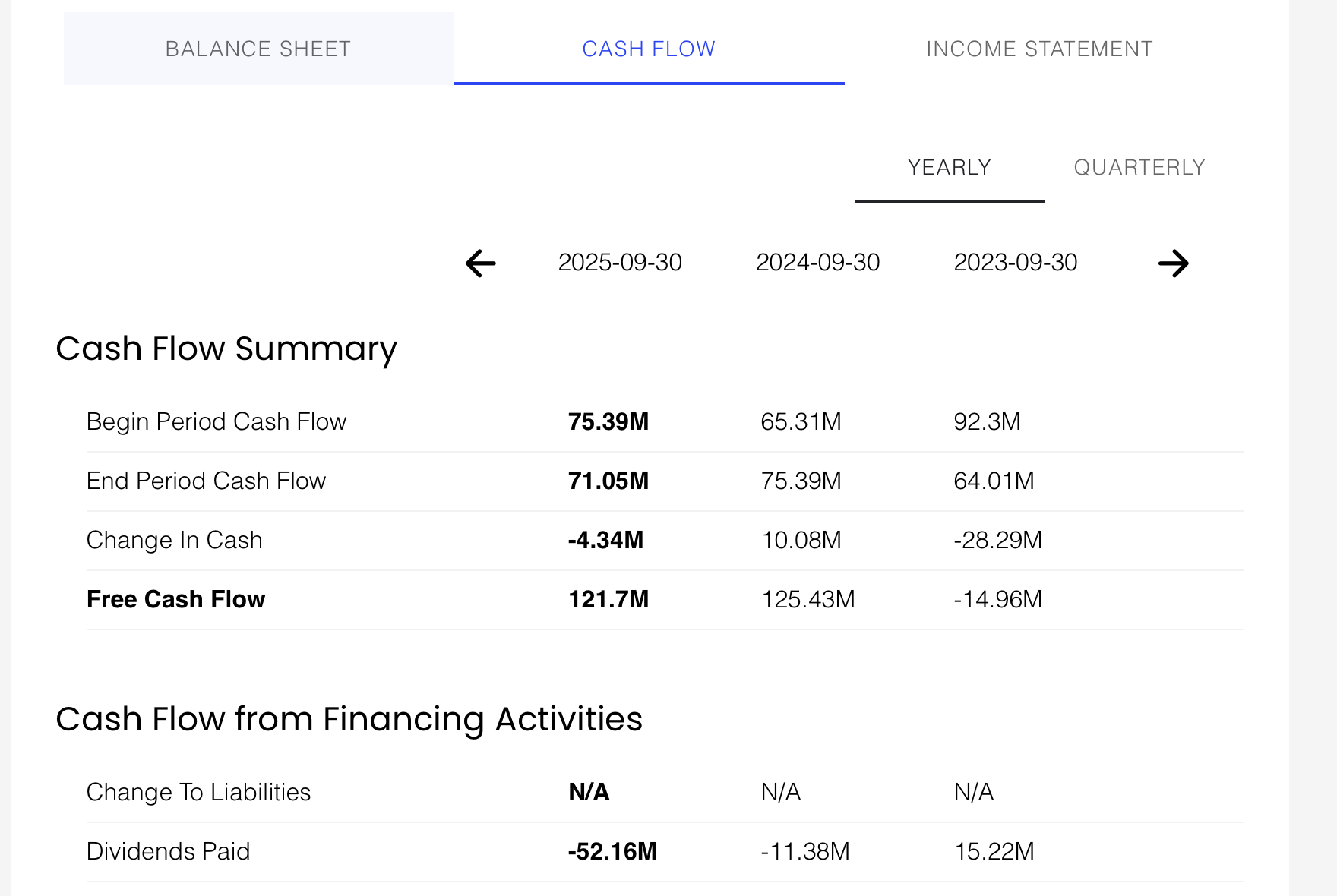Click the Cash Flow from Financing Activities heading

(x=349, y=720)
